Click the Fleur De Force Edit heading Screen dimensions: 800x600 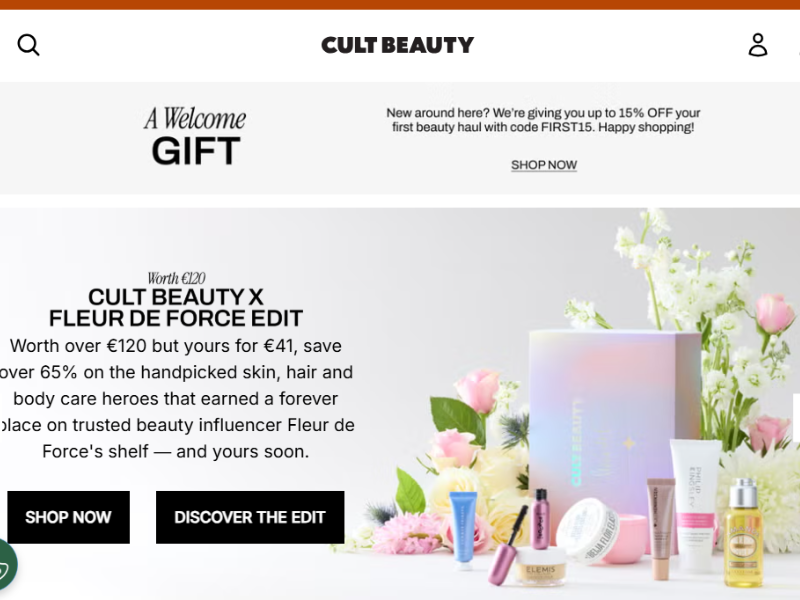tap(176, 307)
